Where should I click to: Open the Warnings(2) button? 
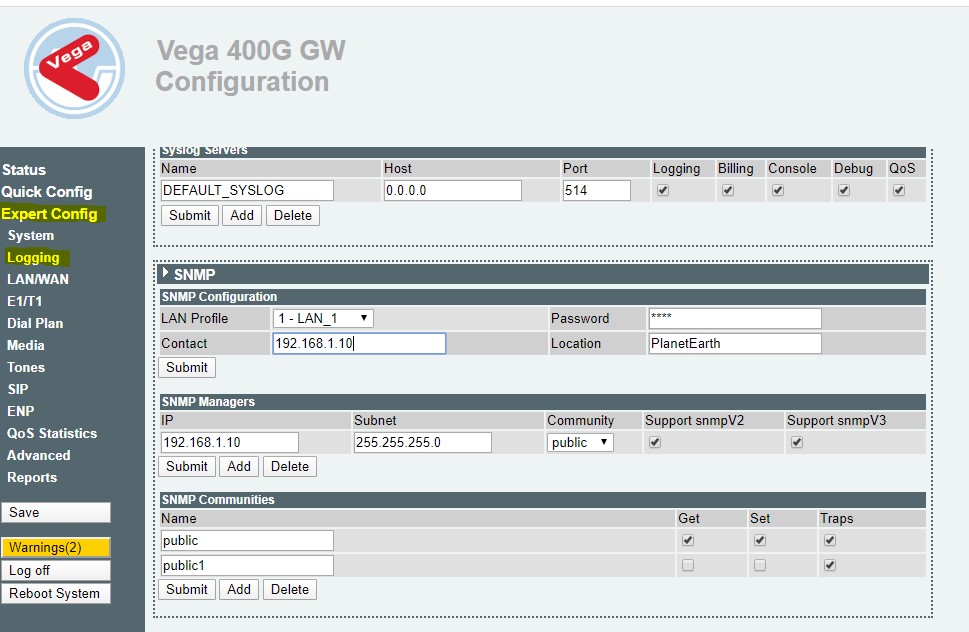pos(56,547)
